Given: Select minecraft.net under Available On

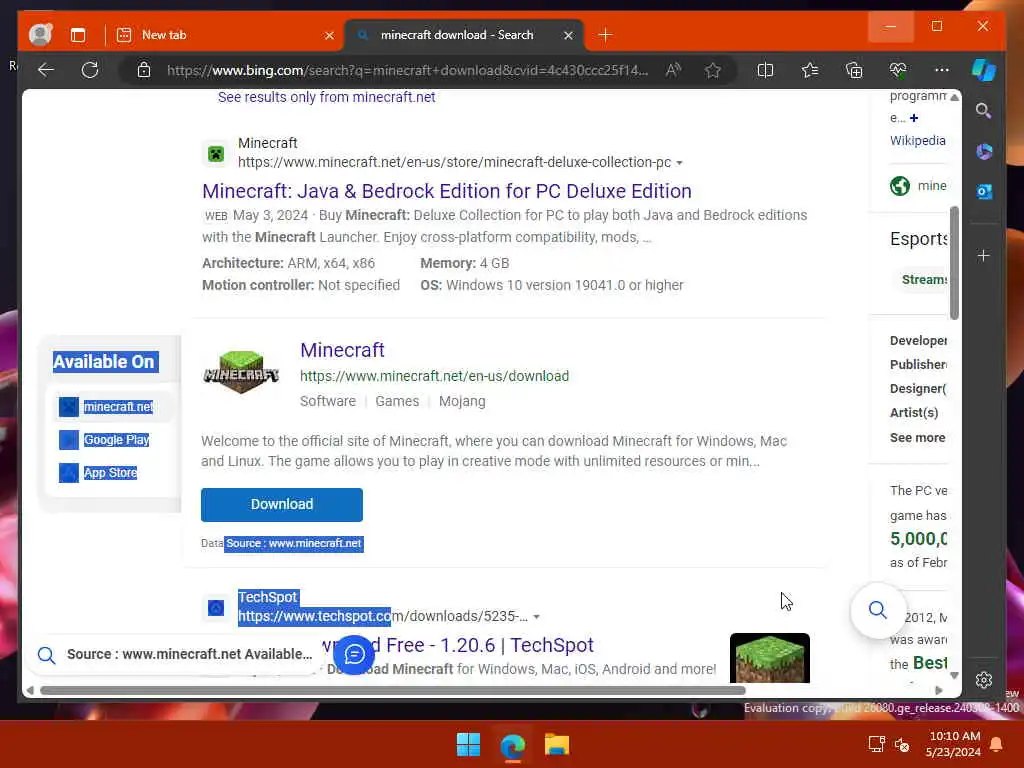Looking at the screenshot, I should (118, 407).
